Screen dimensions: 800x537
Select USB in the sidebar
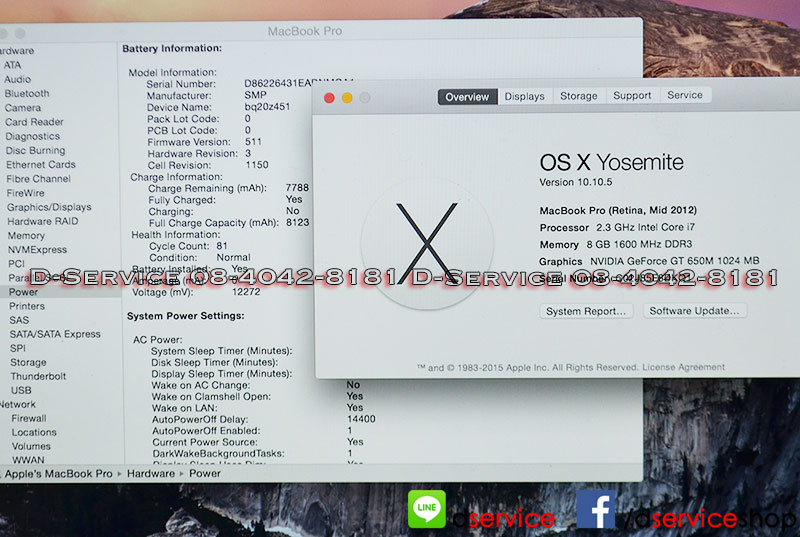click(21, 390)
